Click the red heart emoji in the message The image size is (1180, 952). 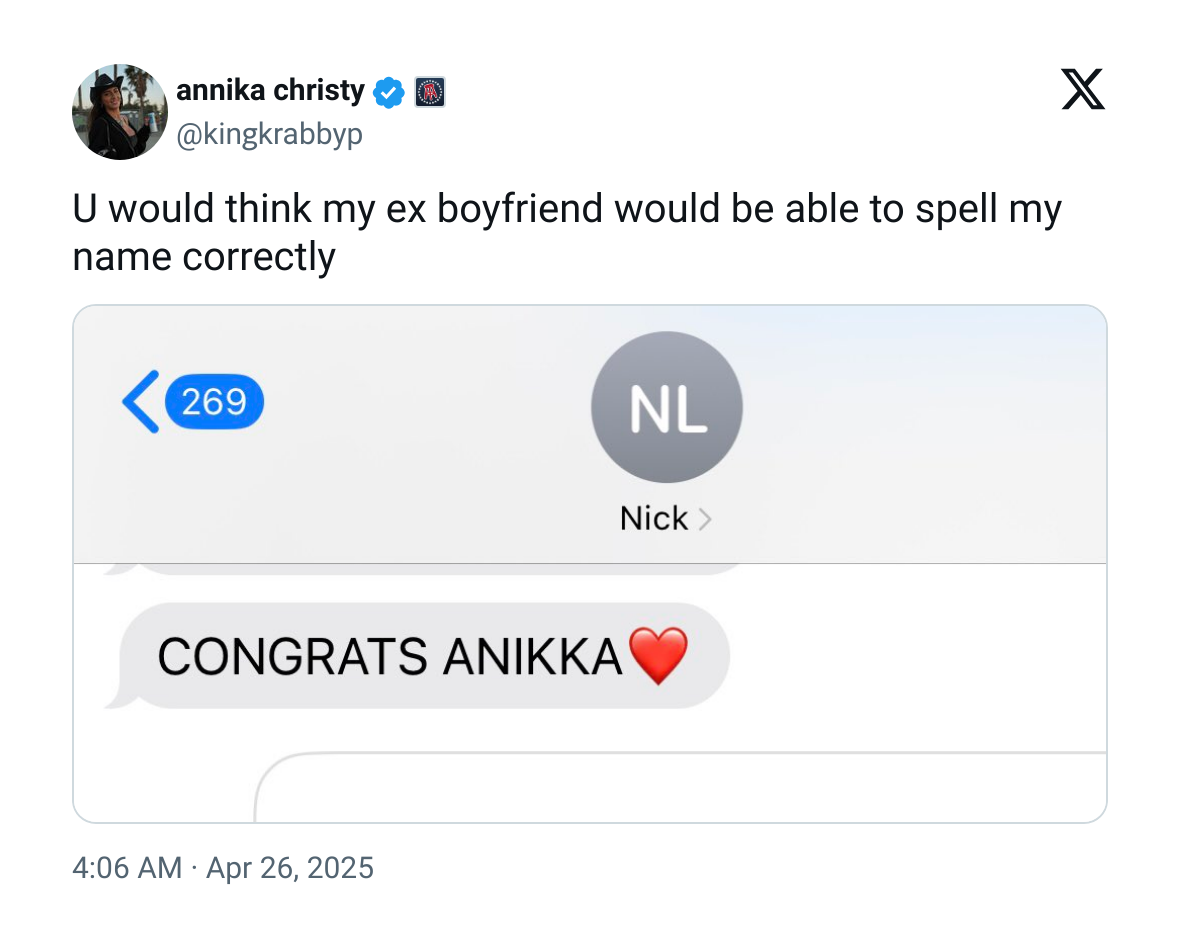coord(656,657)
